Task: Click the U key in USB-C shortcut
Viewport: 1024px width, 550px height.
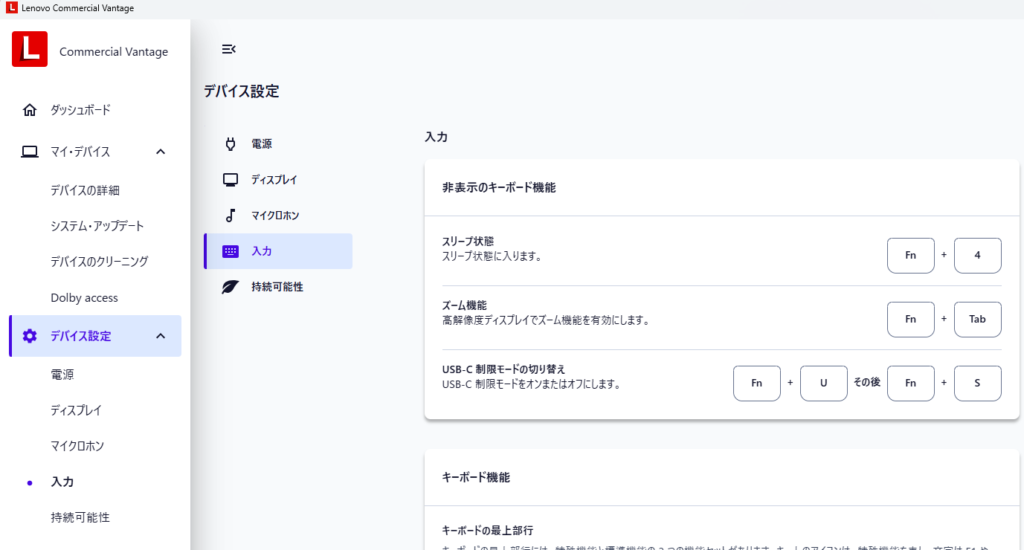Action: coord(824,383)
